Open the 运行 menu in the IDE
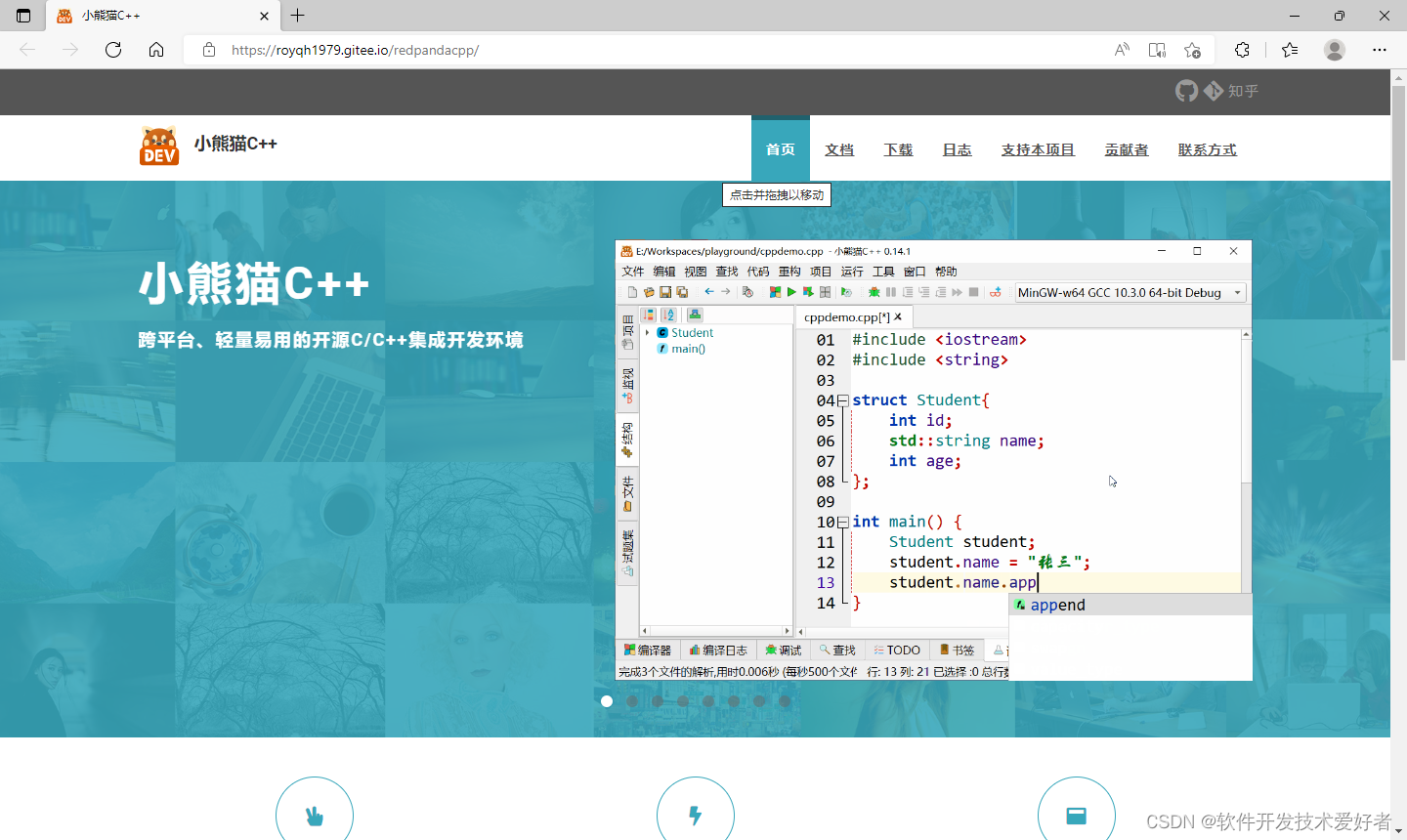1407x840 pixels. tap(852, 272)
